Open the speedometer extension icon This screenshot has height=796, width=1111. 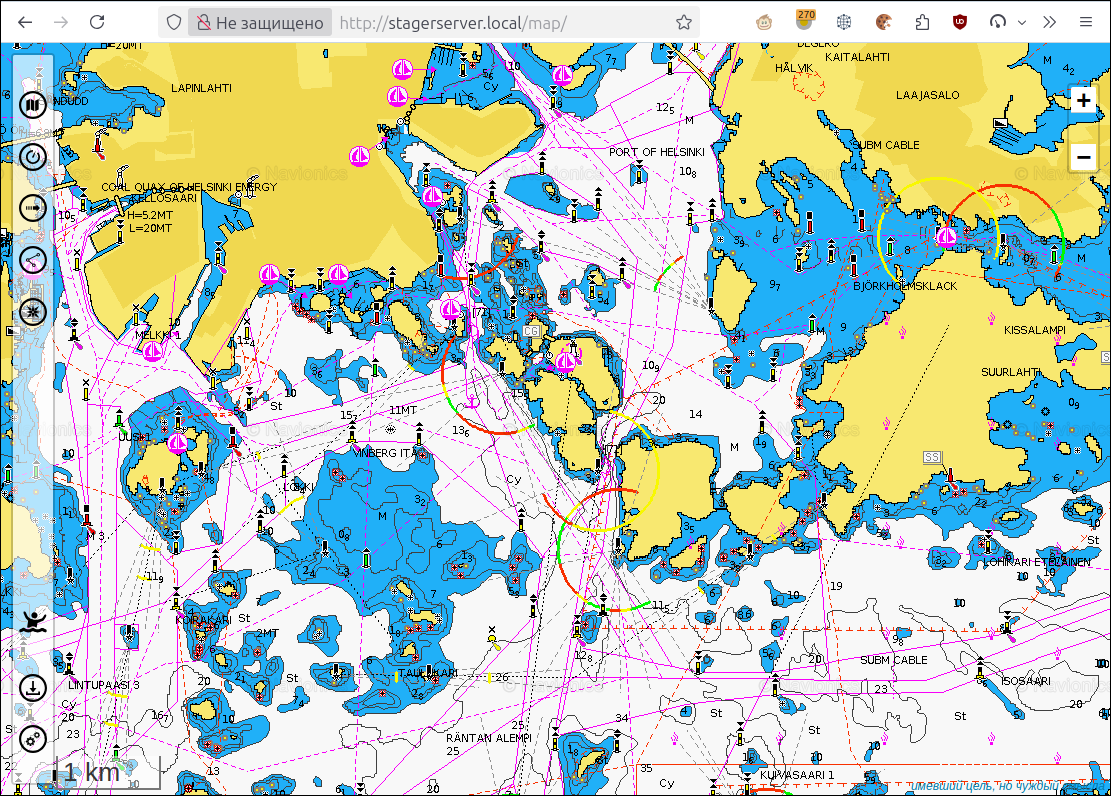tap(998, 23)
